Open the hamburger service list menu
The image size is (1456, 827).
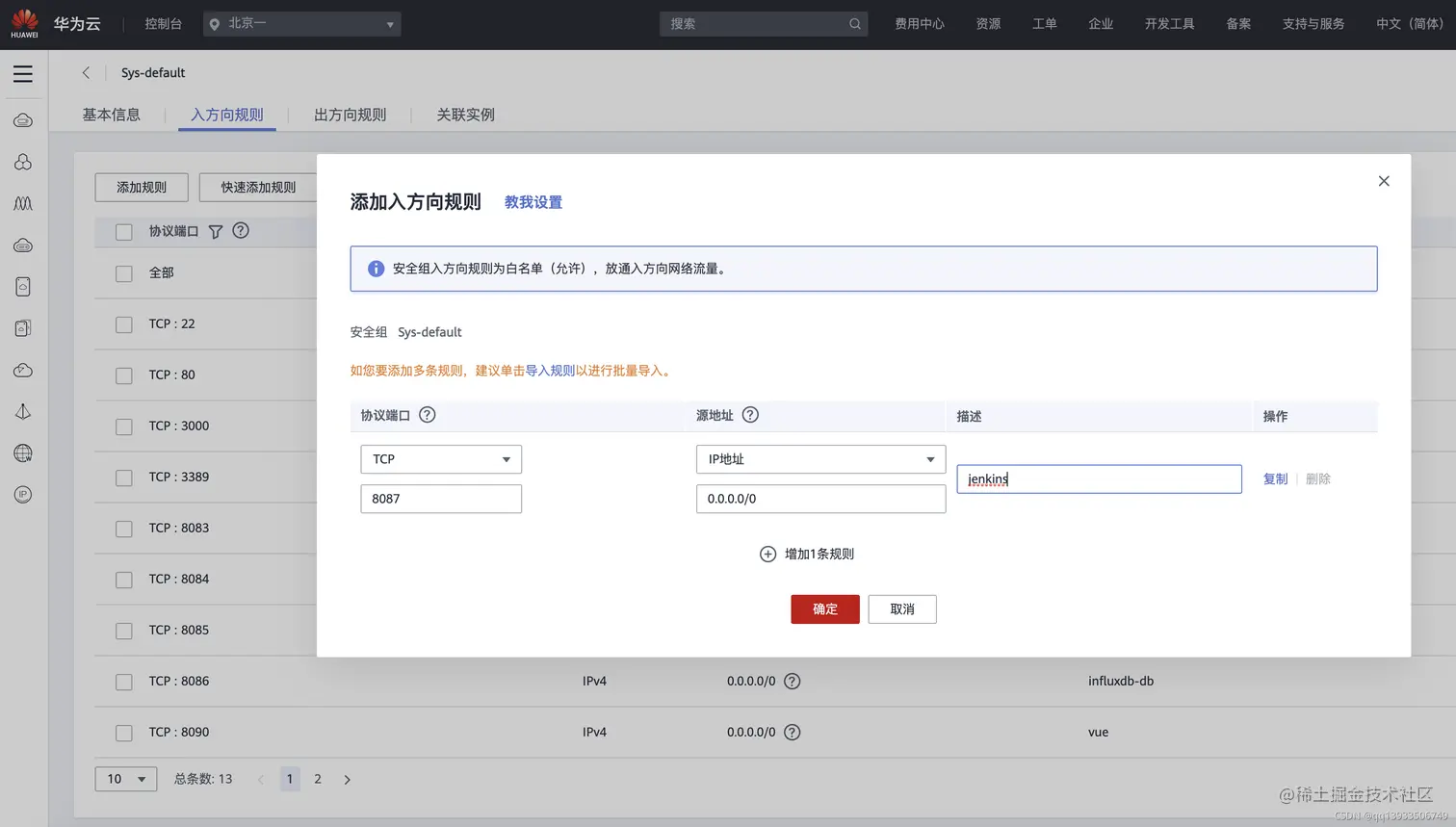(x=23, y=73)
